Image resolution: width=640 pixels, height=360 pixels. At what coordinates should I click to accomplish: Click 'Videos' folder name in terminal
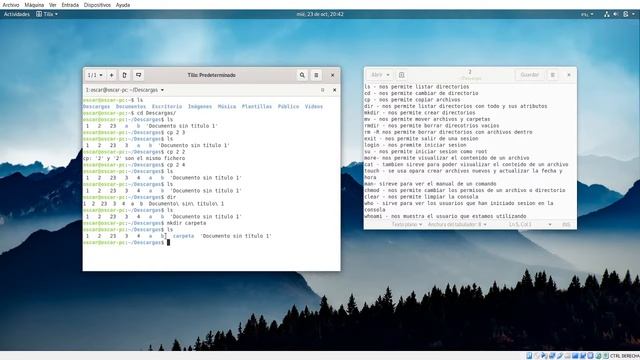pos(313,107)
